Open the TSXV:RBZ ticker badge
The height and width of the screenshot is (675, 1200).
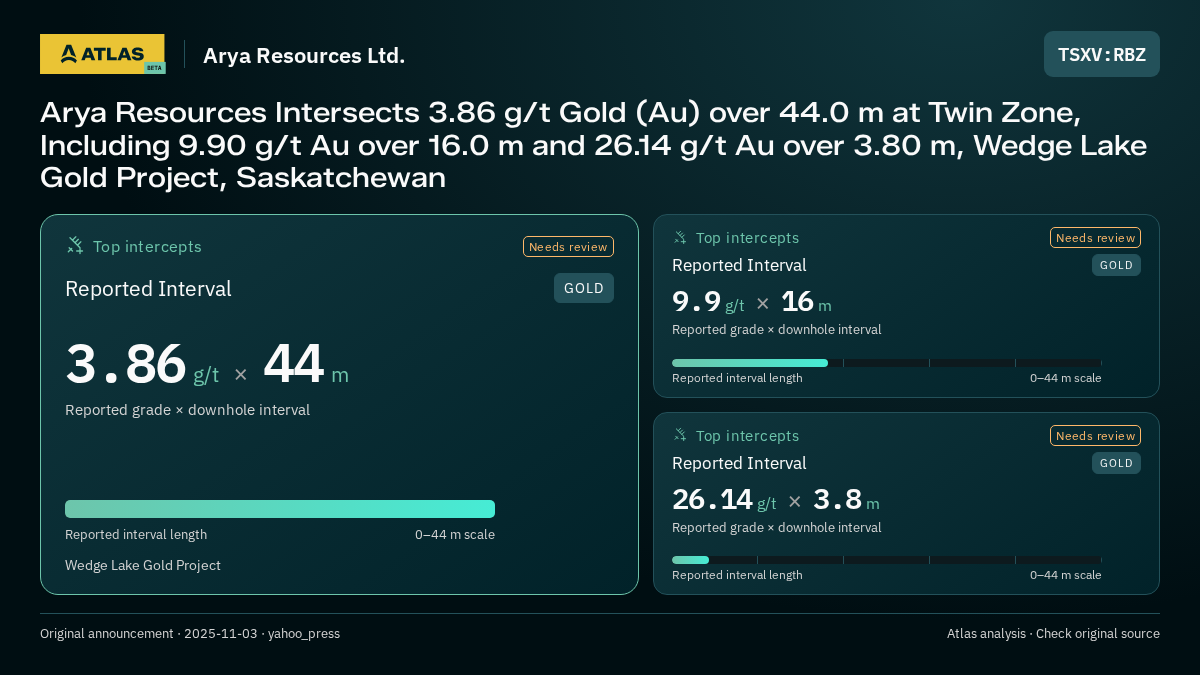[x=1102, y=54]
